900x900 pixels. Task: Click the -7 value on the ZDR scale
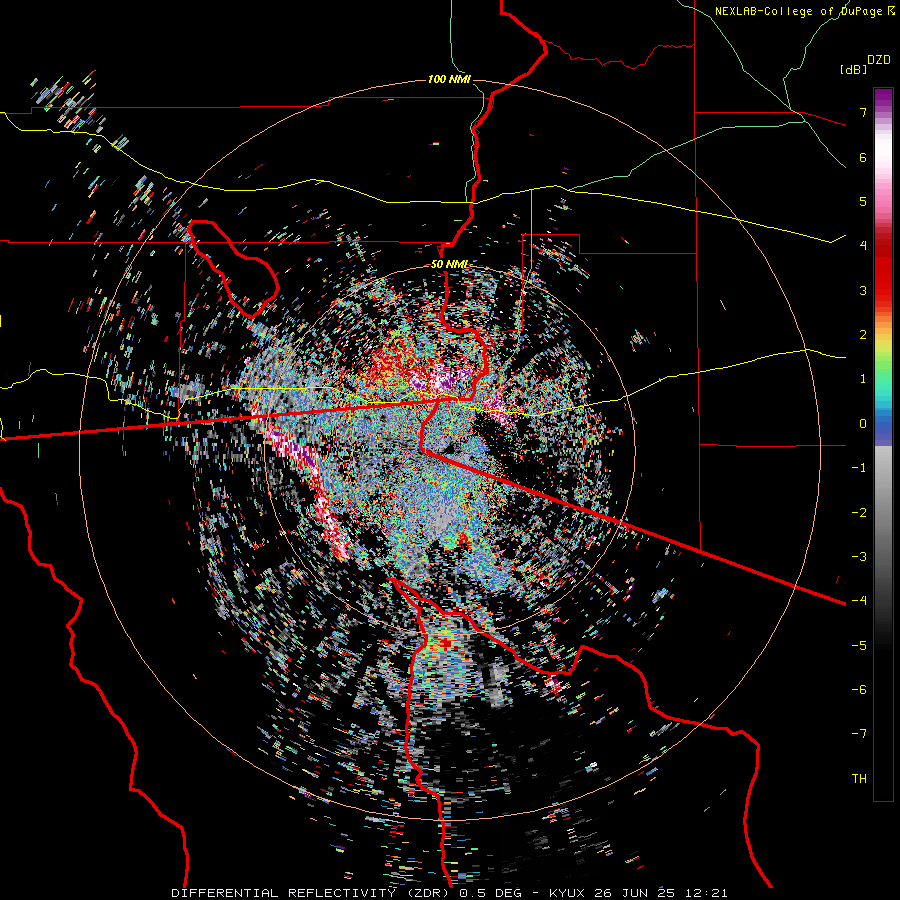859,734
